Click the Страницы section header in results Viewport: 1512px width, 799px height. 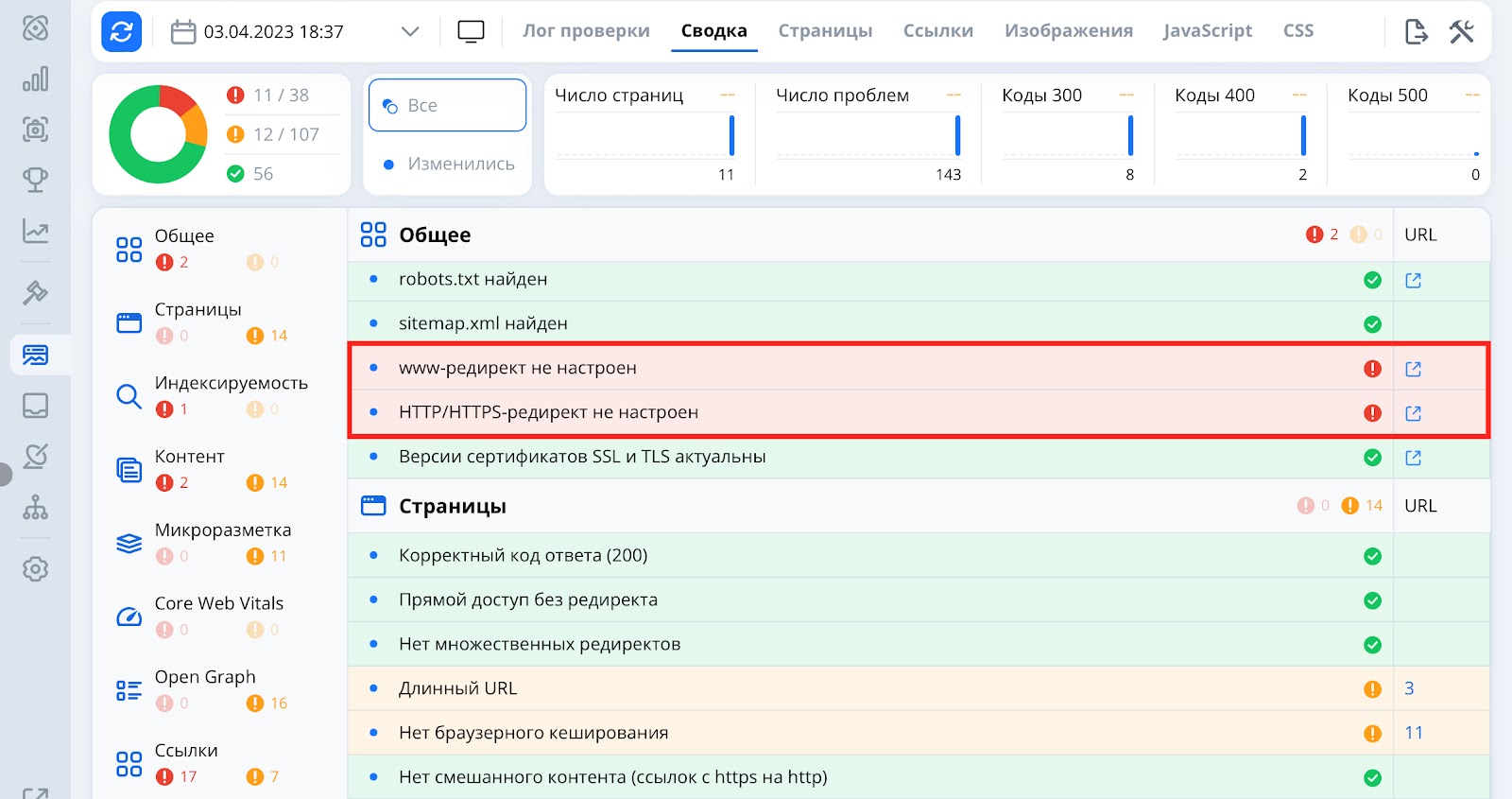tap(919, 506)
